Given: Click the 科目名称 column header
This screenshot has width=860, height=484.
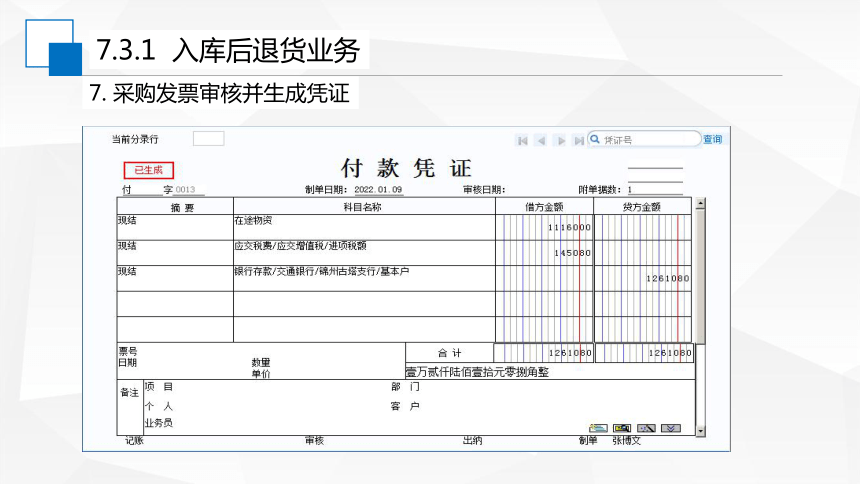Looking at the screenshot, I should pos(363,207).
